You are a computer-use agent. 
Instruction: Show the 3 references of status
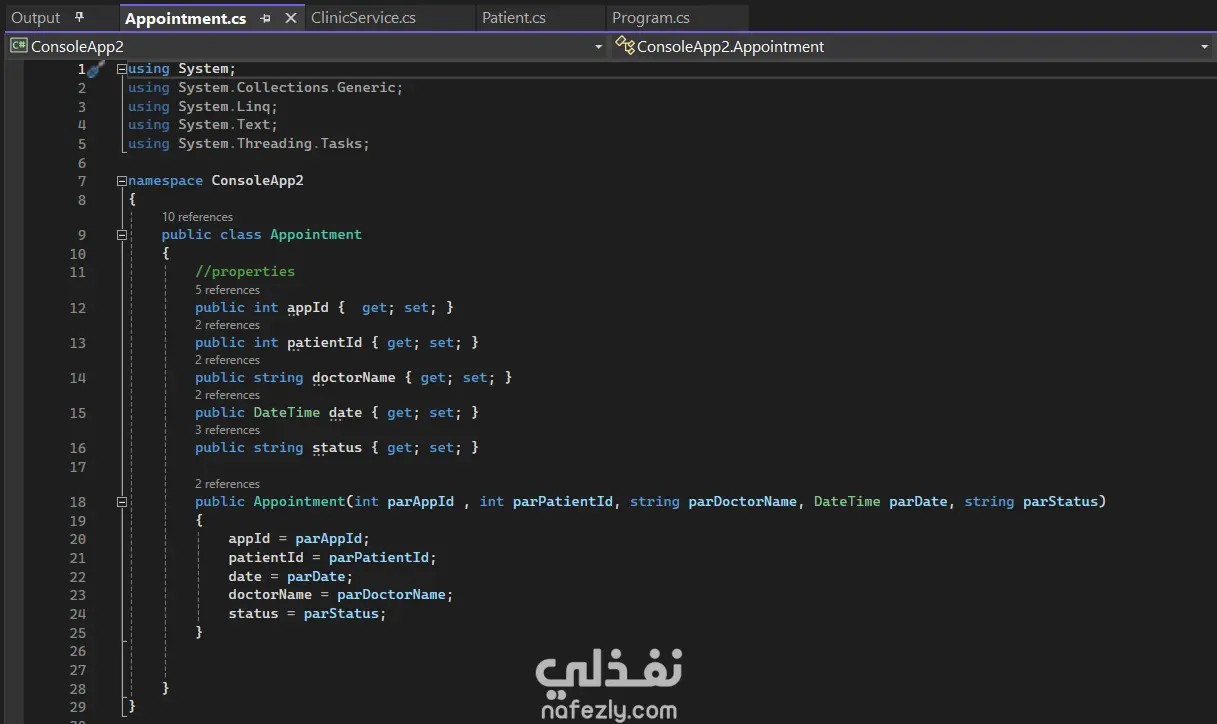[227, 430]
